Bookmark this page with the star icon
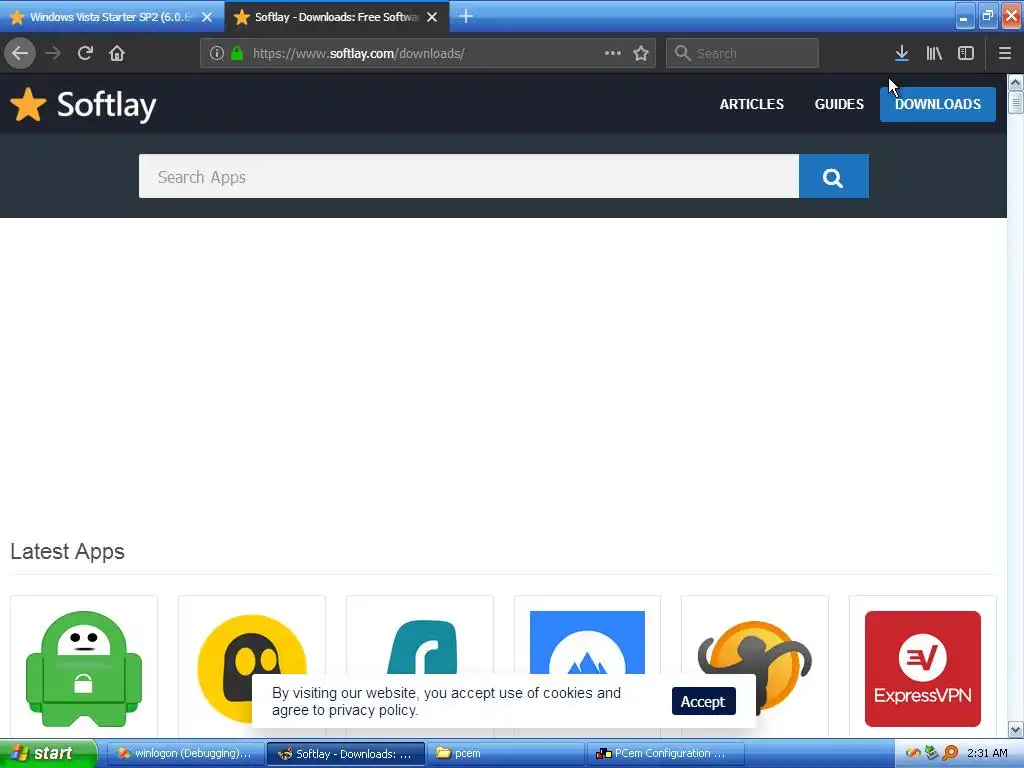1024x768 pixels. 641,53
